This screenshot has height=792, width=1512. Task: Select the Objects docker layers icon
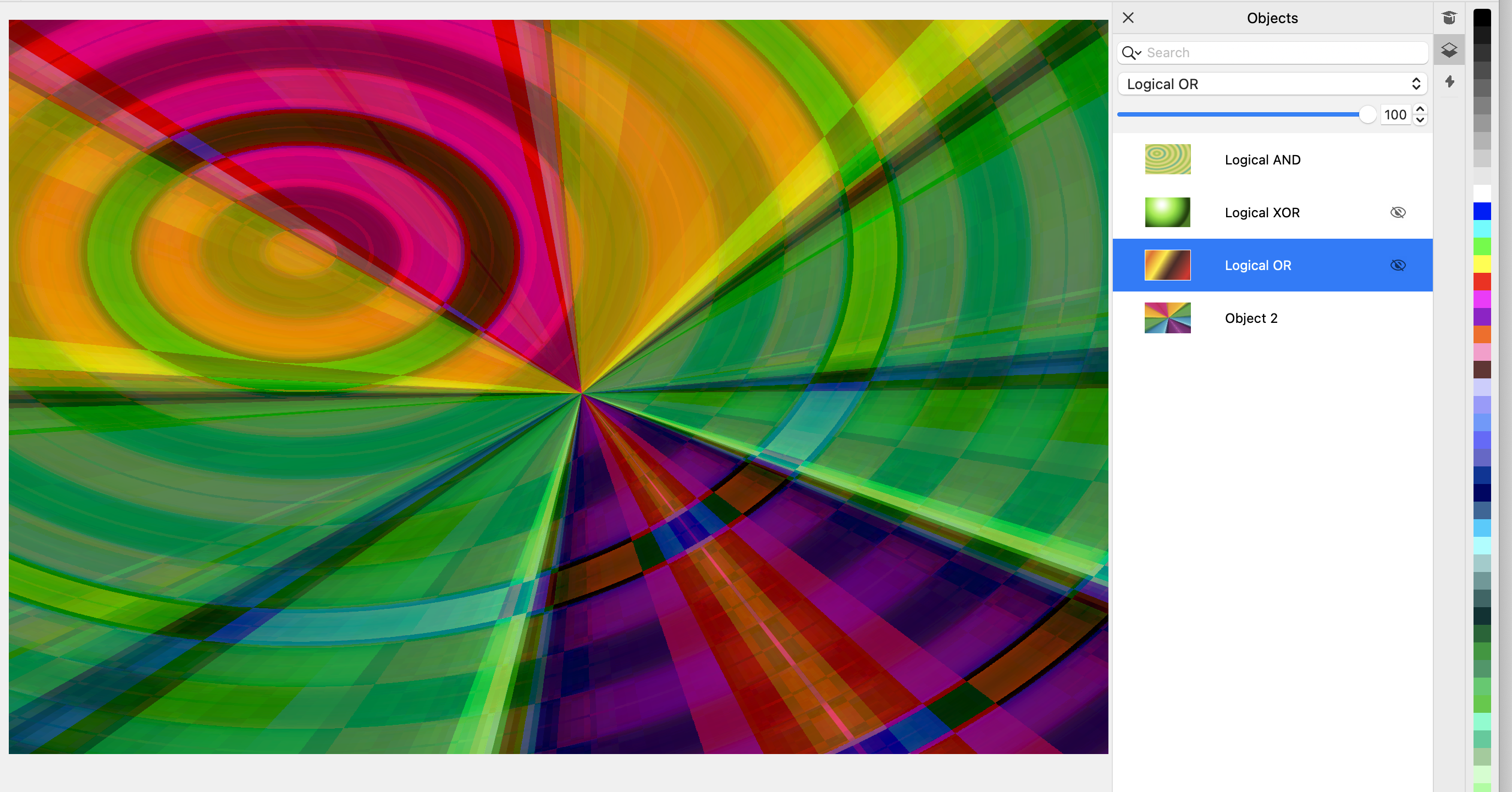pos(1449,50)
